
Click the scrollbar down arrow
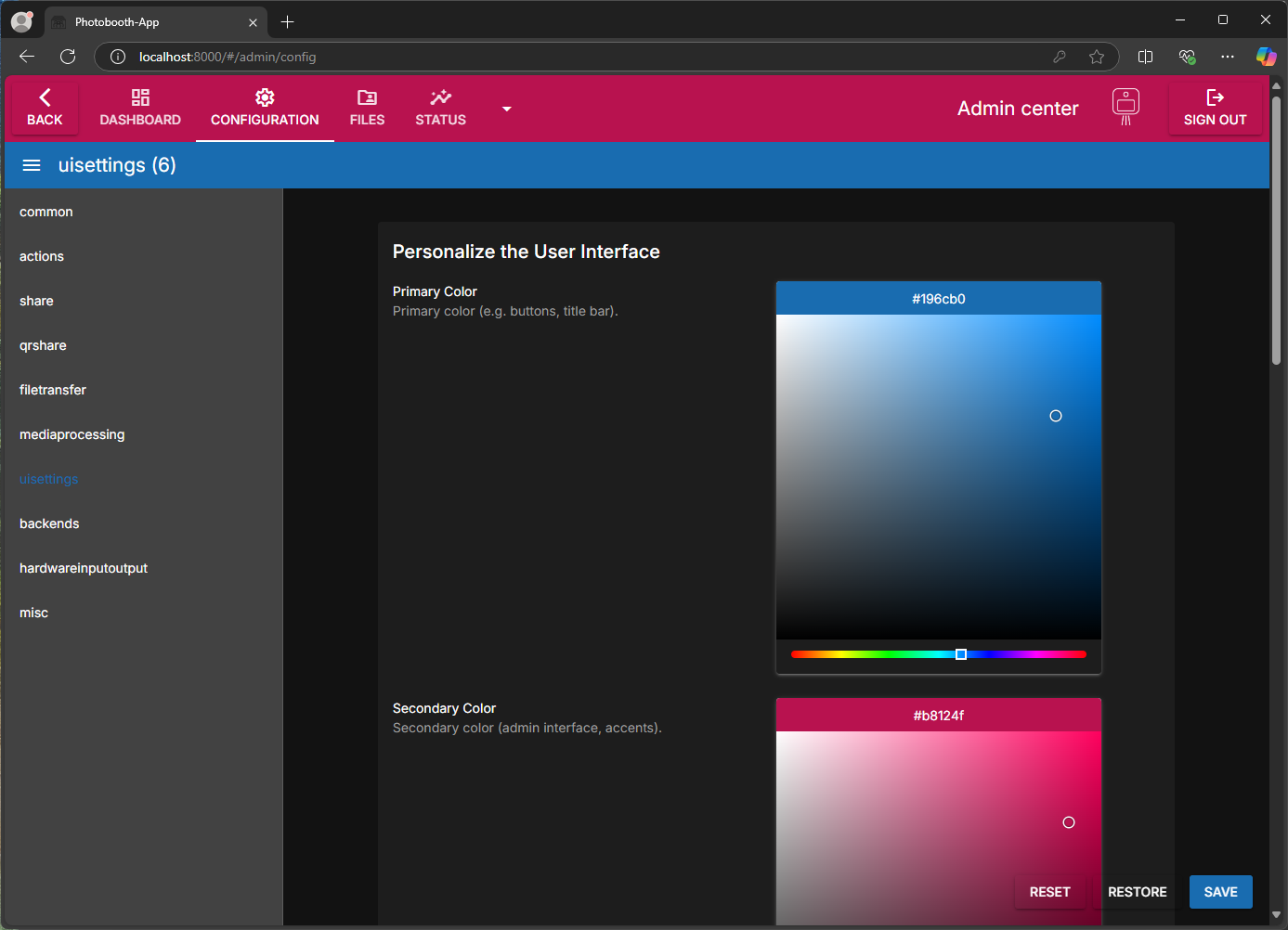1276,915
